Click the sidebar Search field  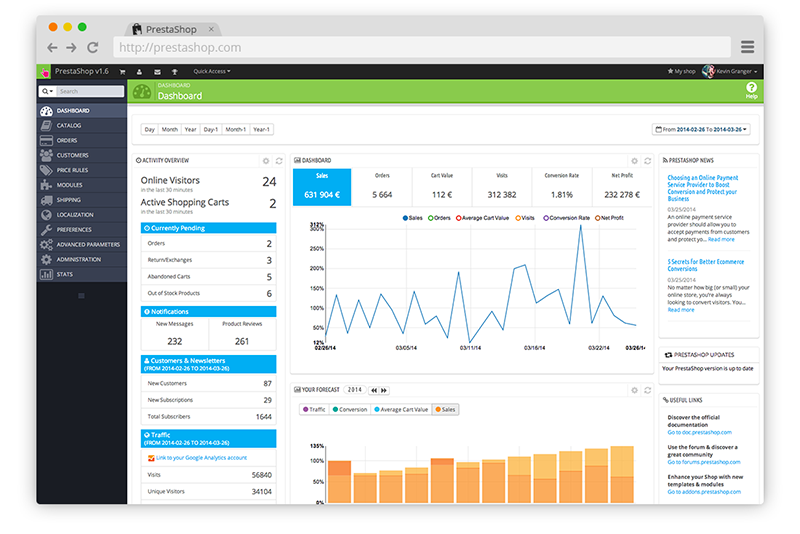(x=90, y=91)
